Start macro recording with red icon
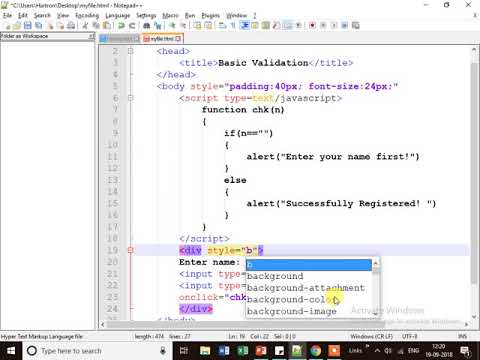 [x=312, y=25]
